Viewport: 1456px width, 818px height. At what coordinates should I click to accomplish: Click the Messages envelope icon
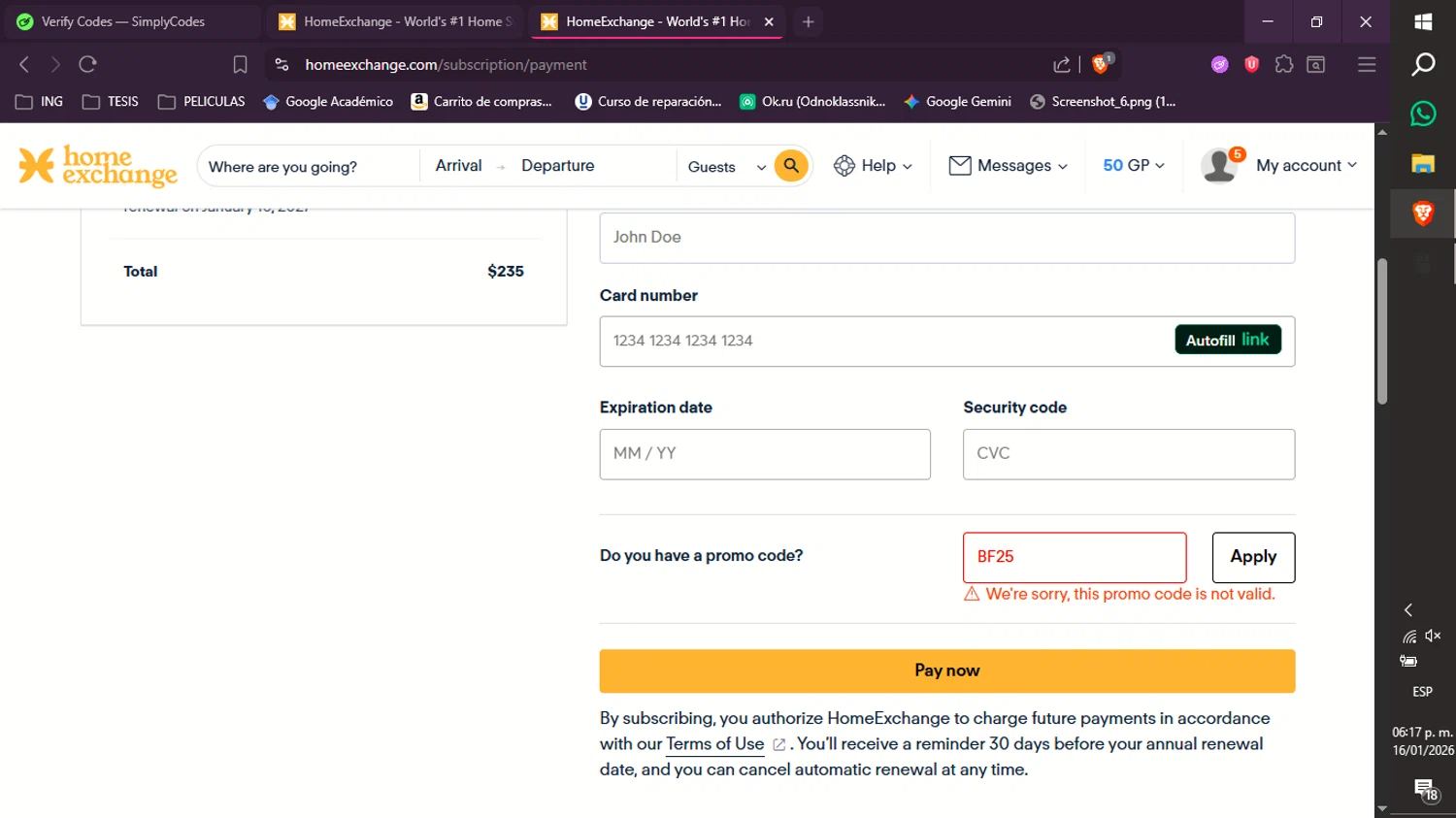960,166
